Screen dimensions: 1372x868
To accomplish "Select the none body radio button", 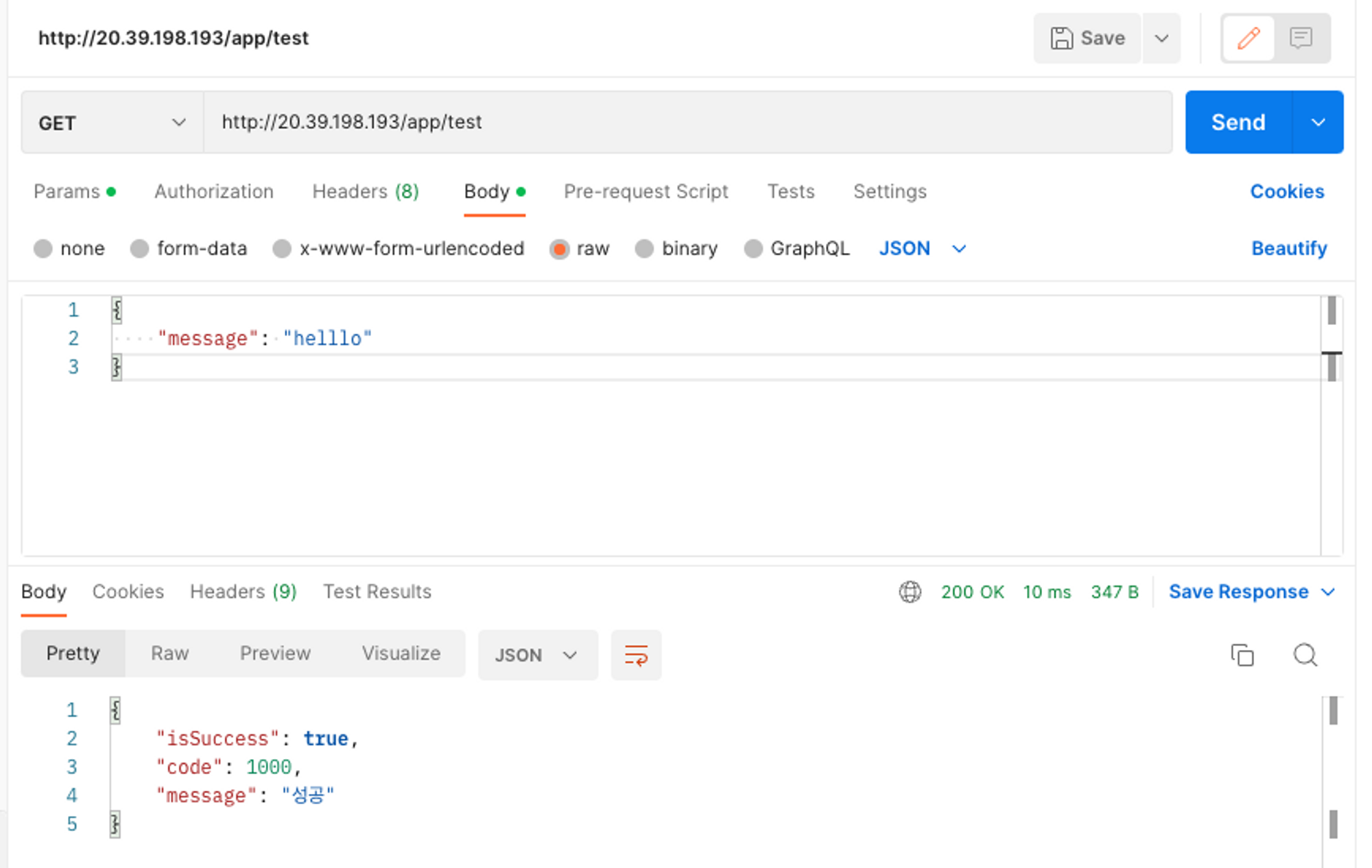I will click(43, 248).
